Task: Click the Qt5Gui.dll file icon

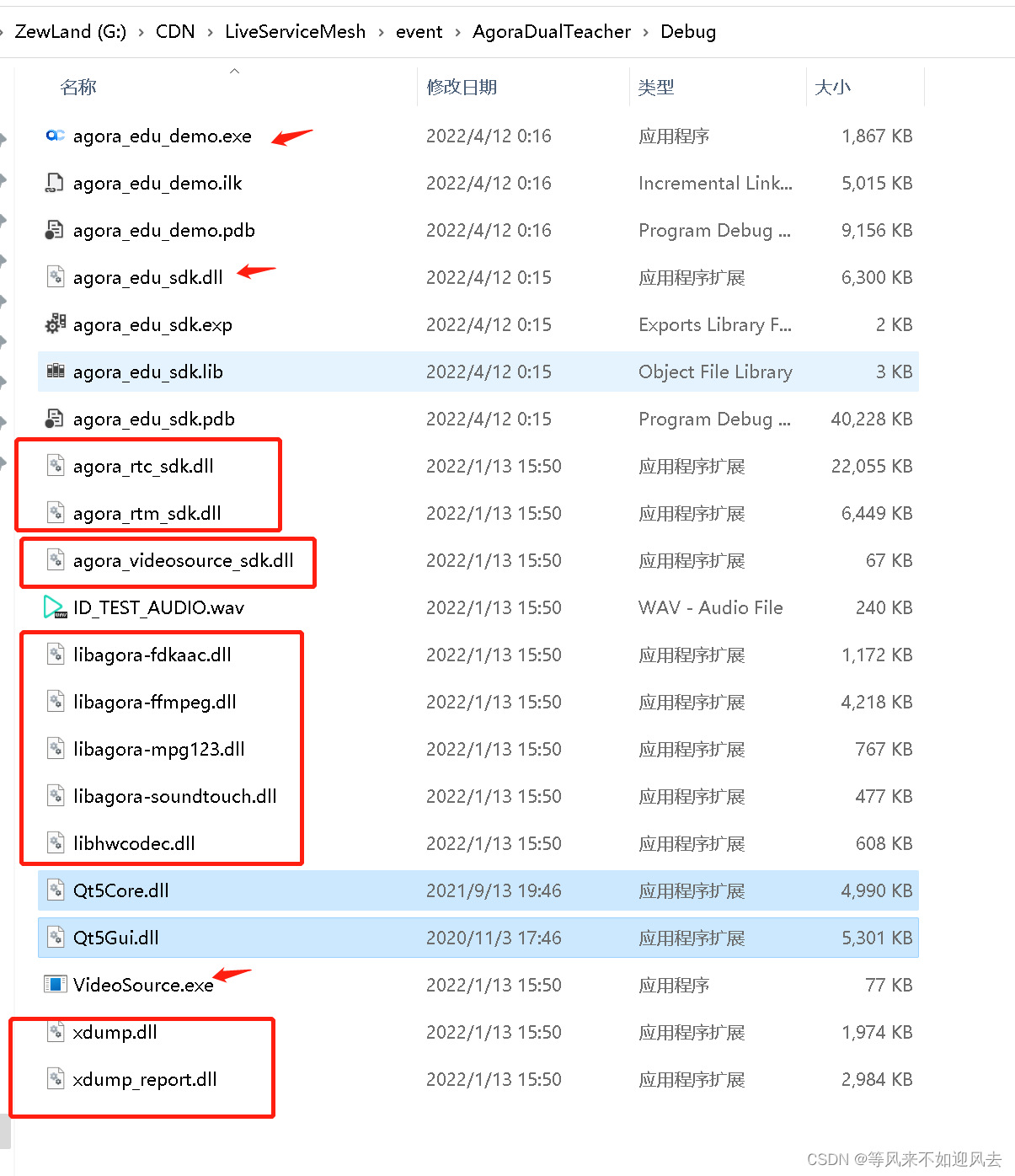Action: pos(55,938)
